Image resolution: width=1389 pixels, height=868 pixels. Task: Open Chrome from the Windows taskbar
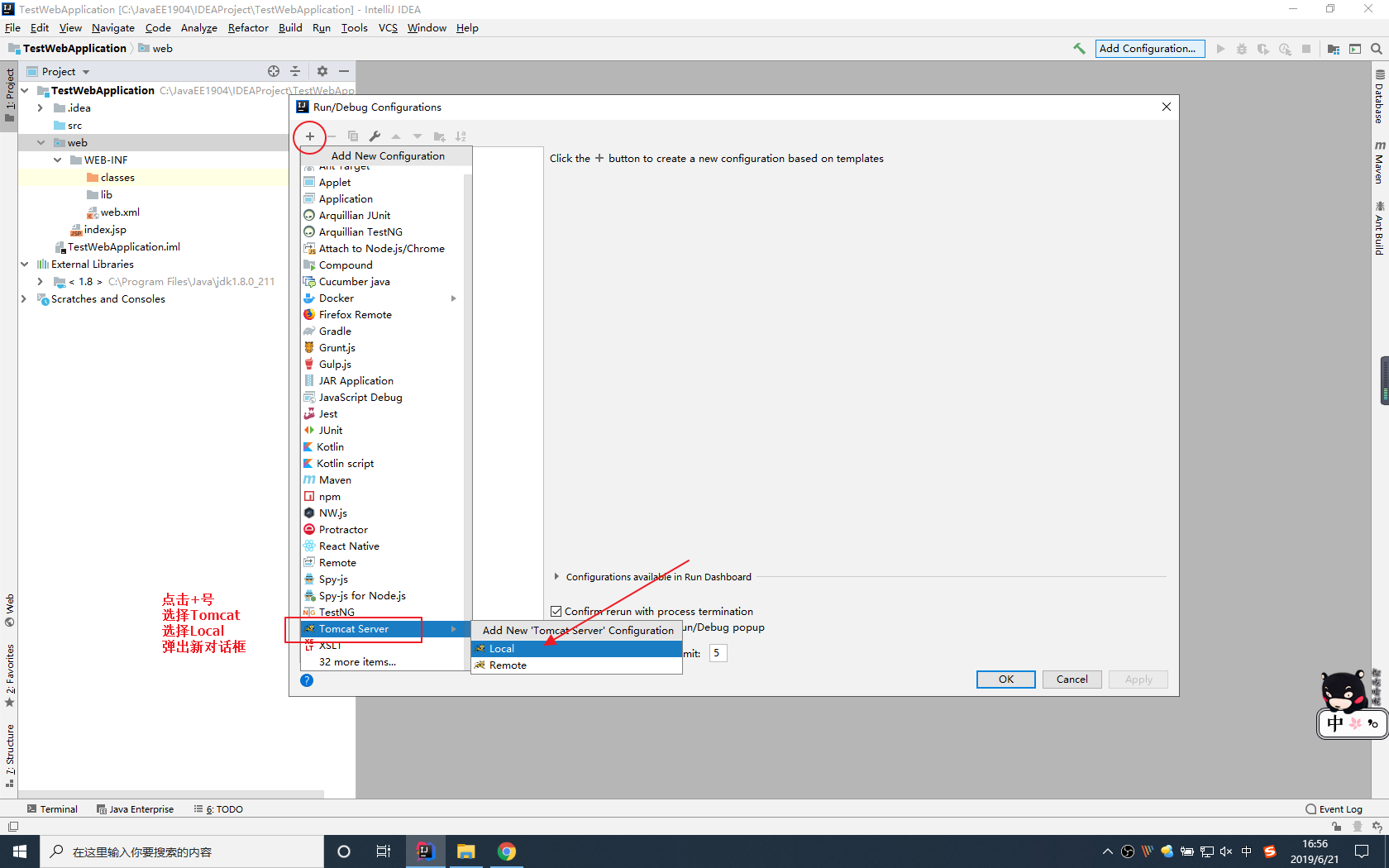[x=507, y=851]
